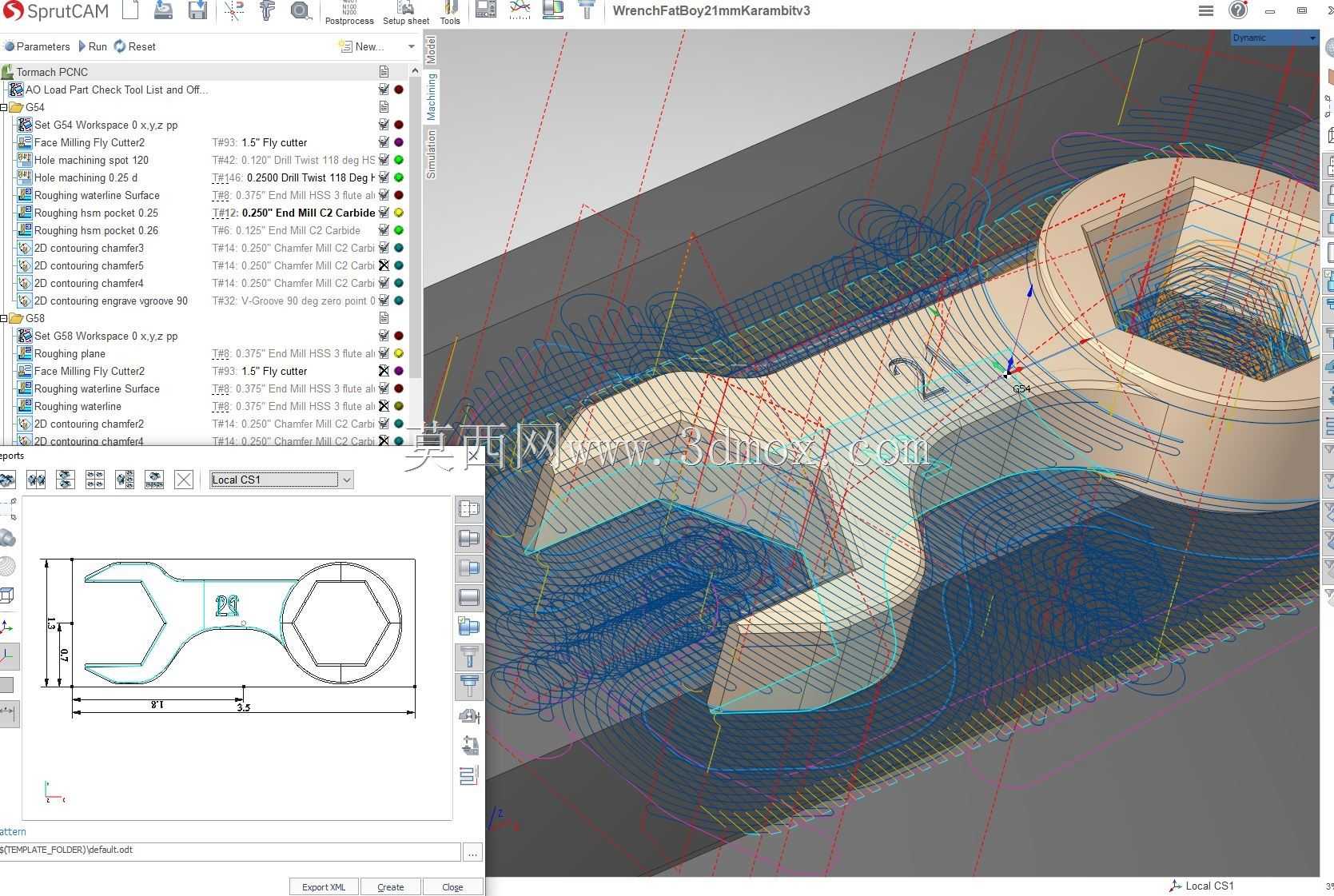Viewport: 1334px width, 896px height.
Task: Click the spindle tool holder toolbar icon
Action: point(587,10)
